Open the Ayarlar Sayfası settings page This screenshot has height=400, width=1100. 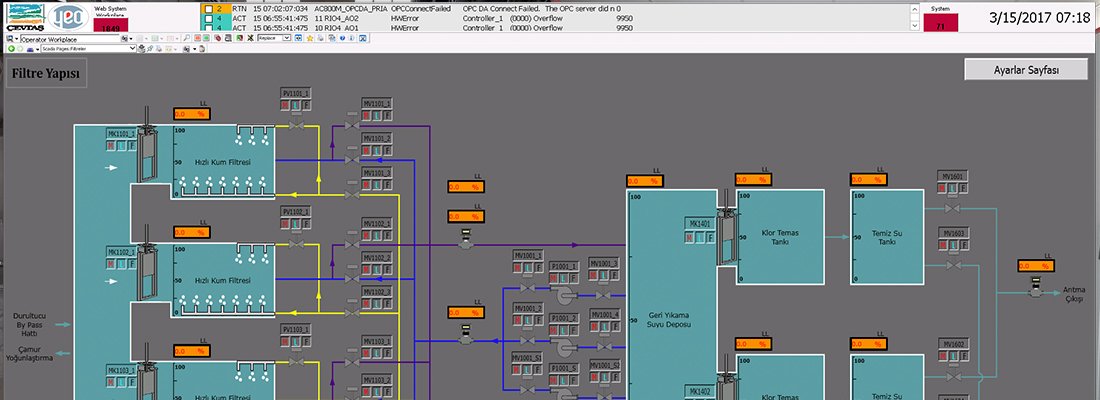[1025, 69]
